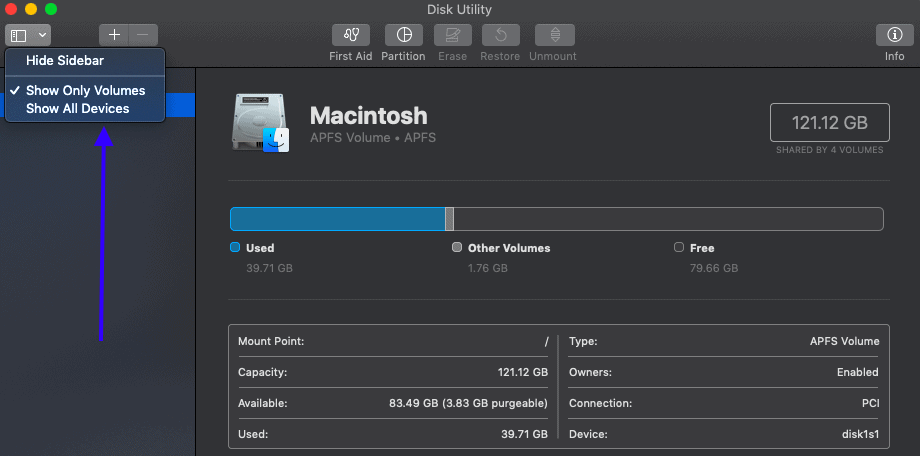Click the 39.71 GB value under Used legend
Screen dimensions: 920x456
269,268
